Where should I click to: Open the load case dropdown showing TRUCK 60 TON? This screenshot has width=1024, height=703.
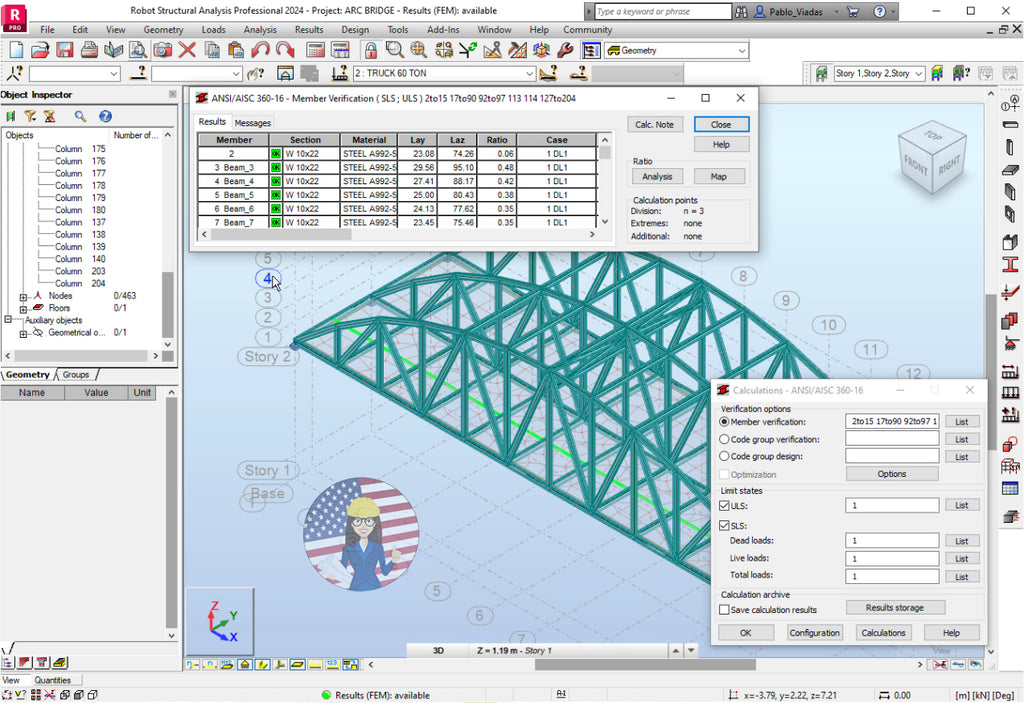tap(529, 74)
